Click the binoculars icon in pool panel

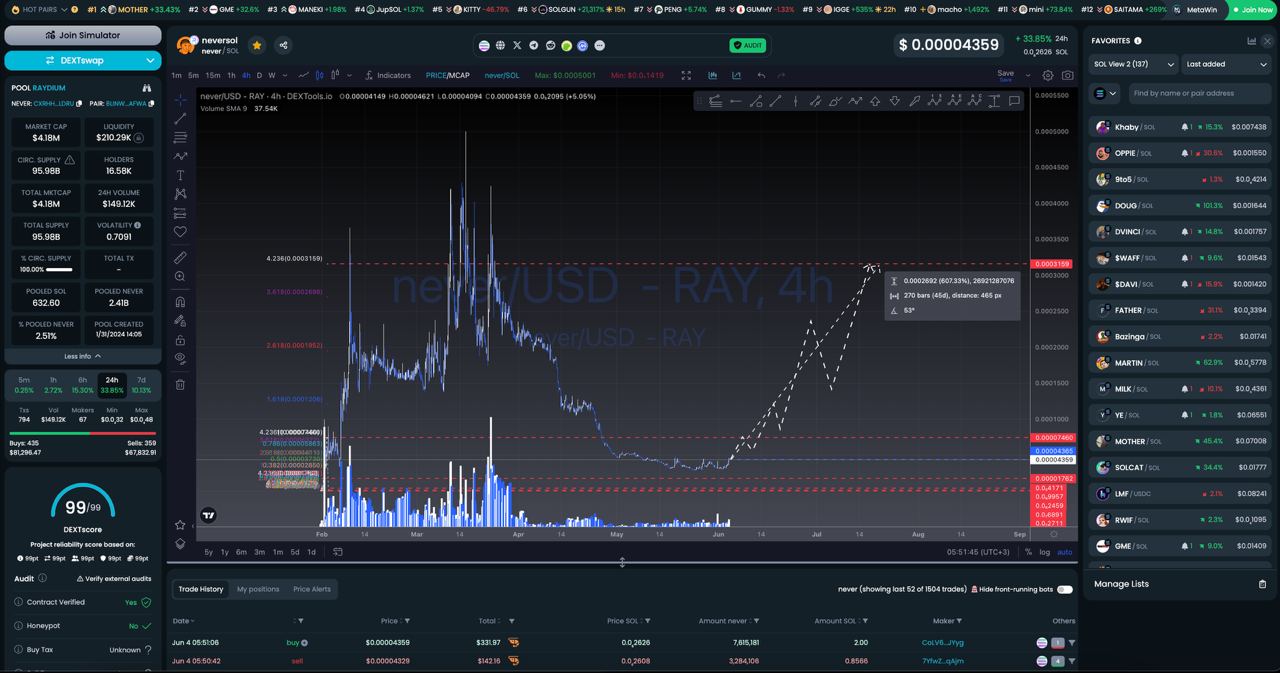pos(147,88)
